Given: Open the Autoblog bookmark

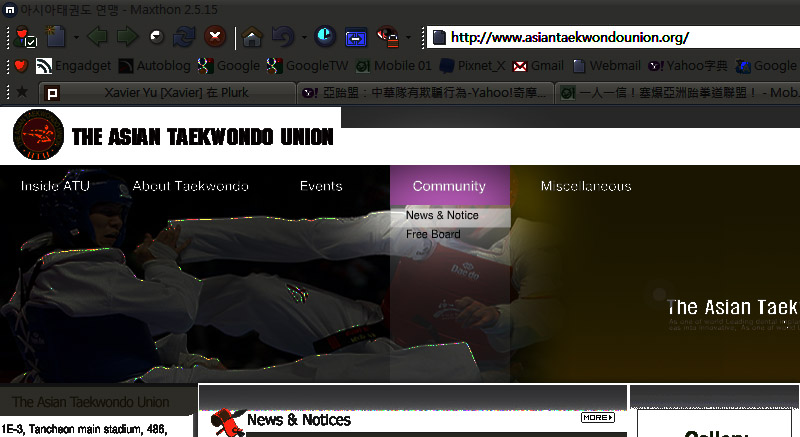Looking at the screenshot, I should click(154, 66).
